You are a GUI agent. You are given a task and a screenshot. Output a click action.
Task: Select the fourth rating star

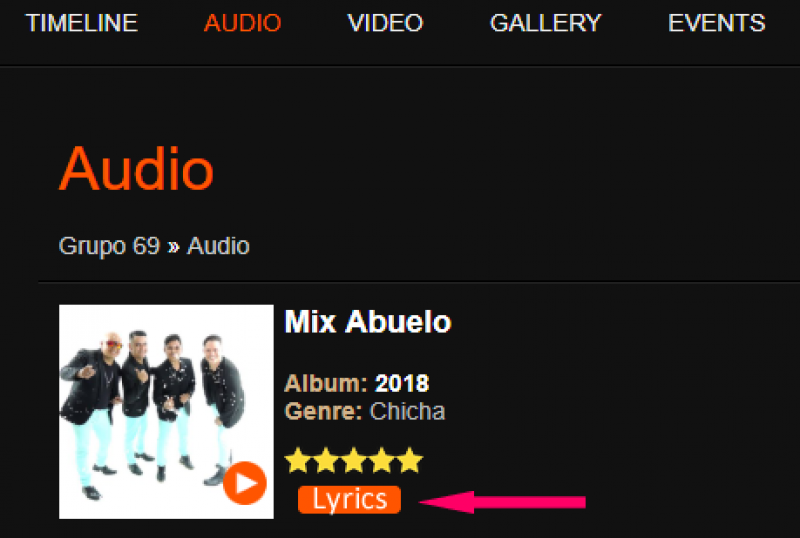pyautogui.click(x=382, y=460)
